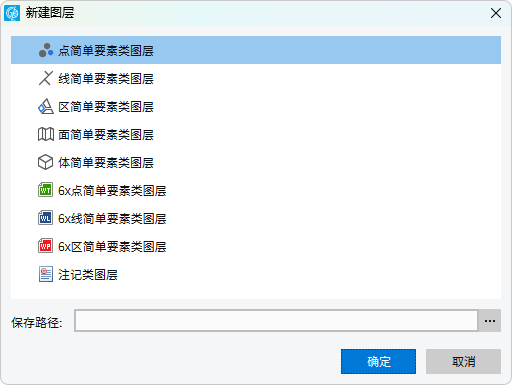Focus the 保存路径 text field

[x=276, y=321]
